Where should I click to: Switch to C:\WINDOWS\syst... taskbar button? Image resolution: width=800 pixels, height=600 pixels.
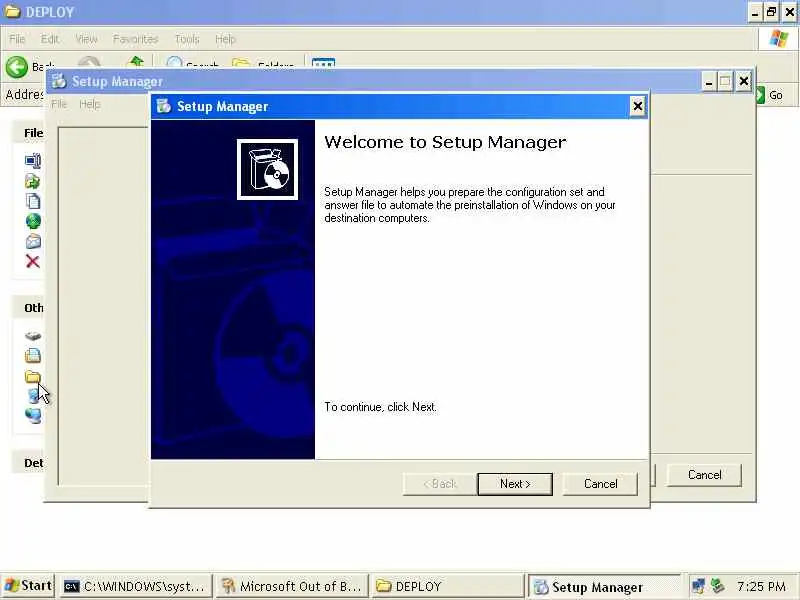[x=135, y=587]
